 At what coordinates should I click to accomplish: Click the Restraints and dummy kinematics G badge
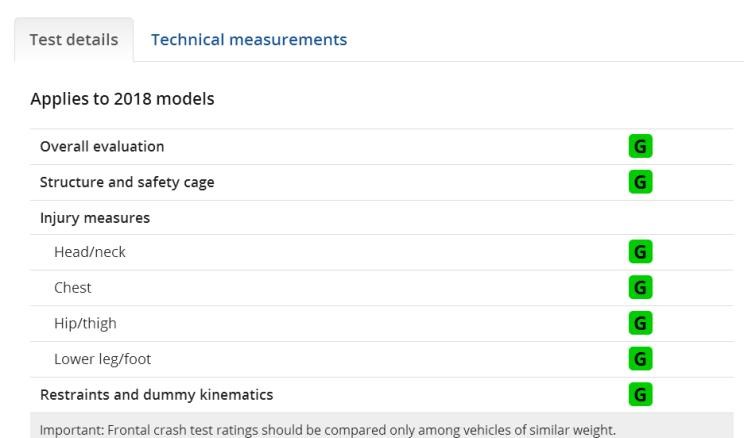640,394
